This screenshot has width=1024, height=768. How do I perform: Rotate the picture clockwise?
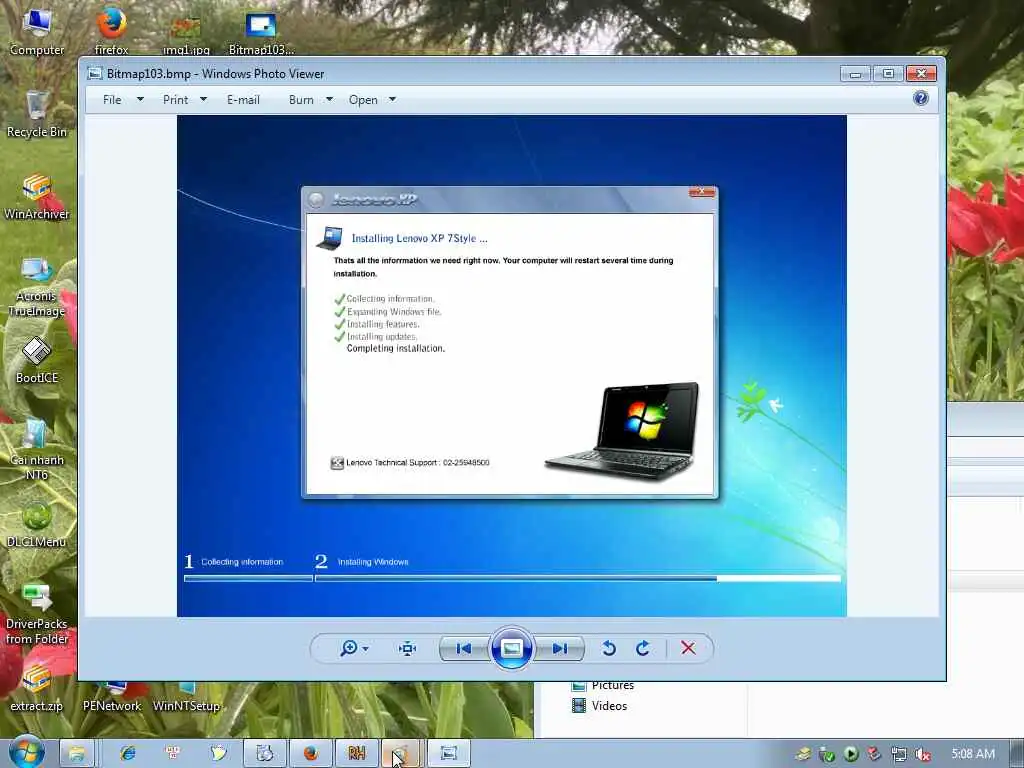tap(643, 648)
